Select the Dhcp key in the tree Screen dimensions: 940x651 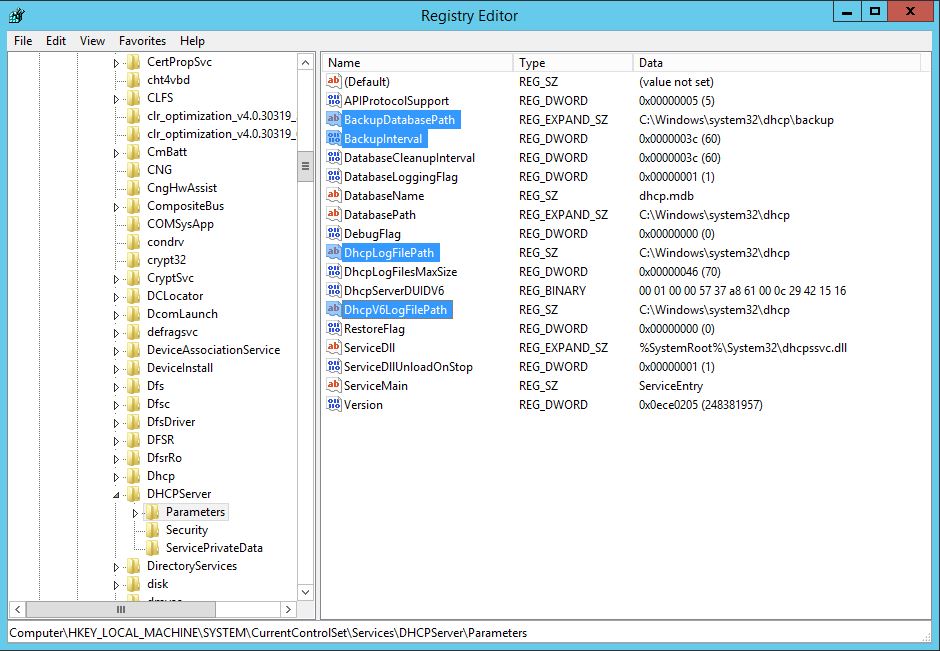click(160, 476)
